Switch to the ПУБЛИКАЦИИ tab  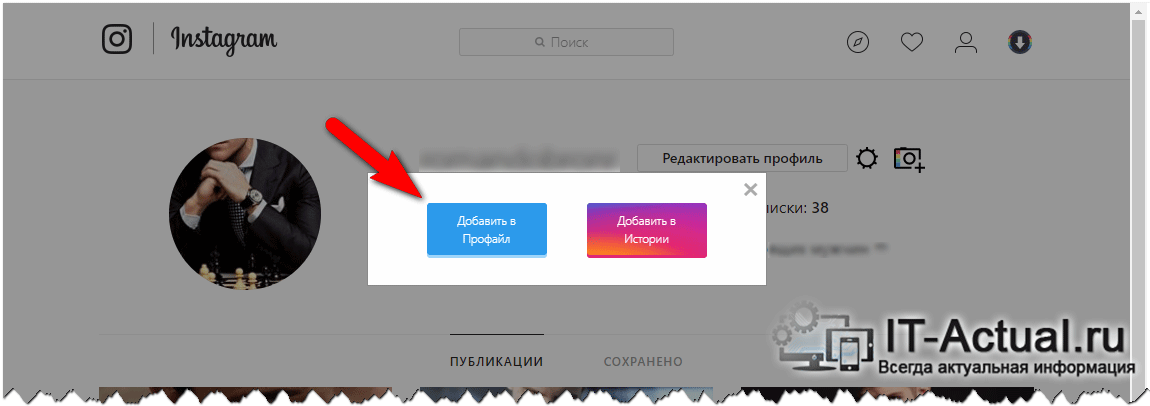[497, 361]
